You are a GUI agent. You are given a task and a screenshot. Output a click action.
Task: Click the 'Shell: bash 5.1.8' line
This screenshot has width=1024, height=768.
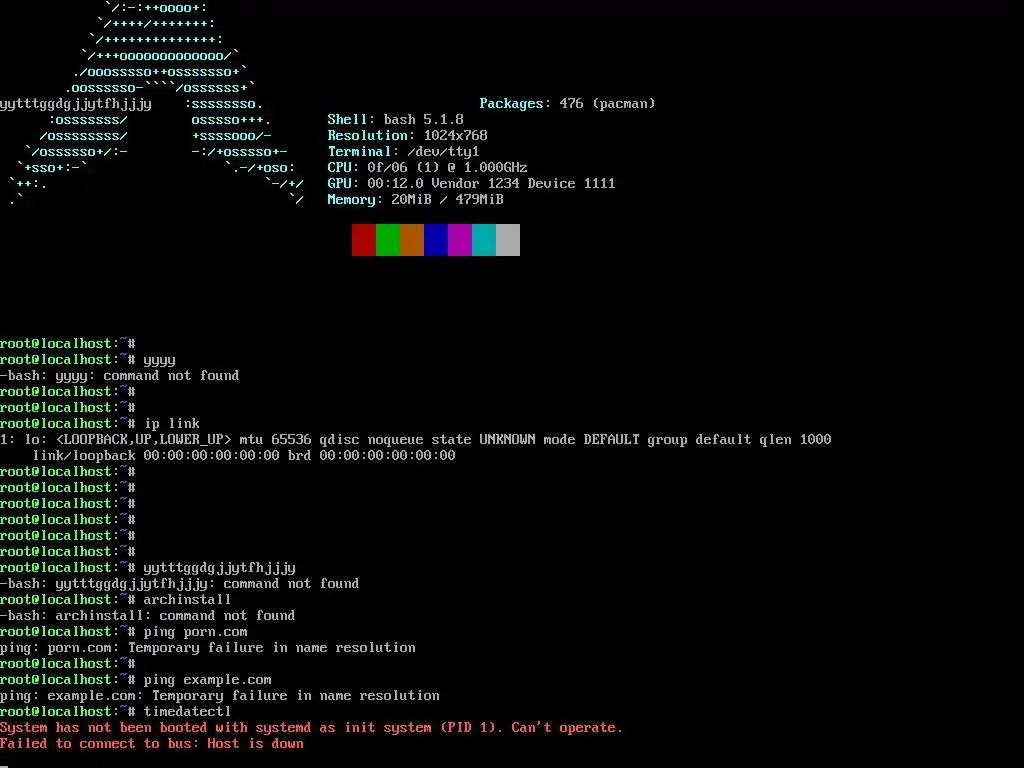395,120
